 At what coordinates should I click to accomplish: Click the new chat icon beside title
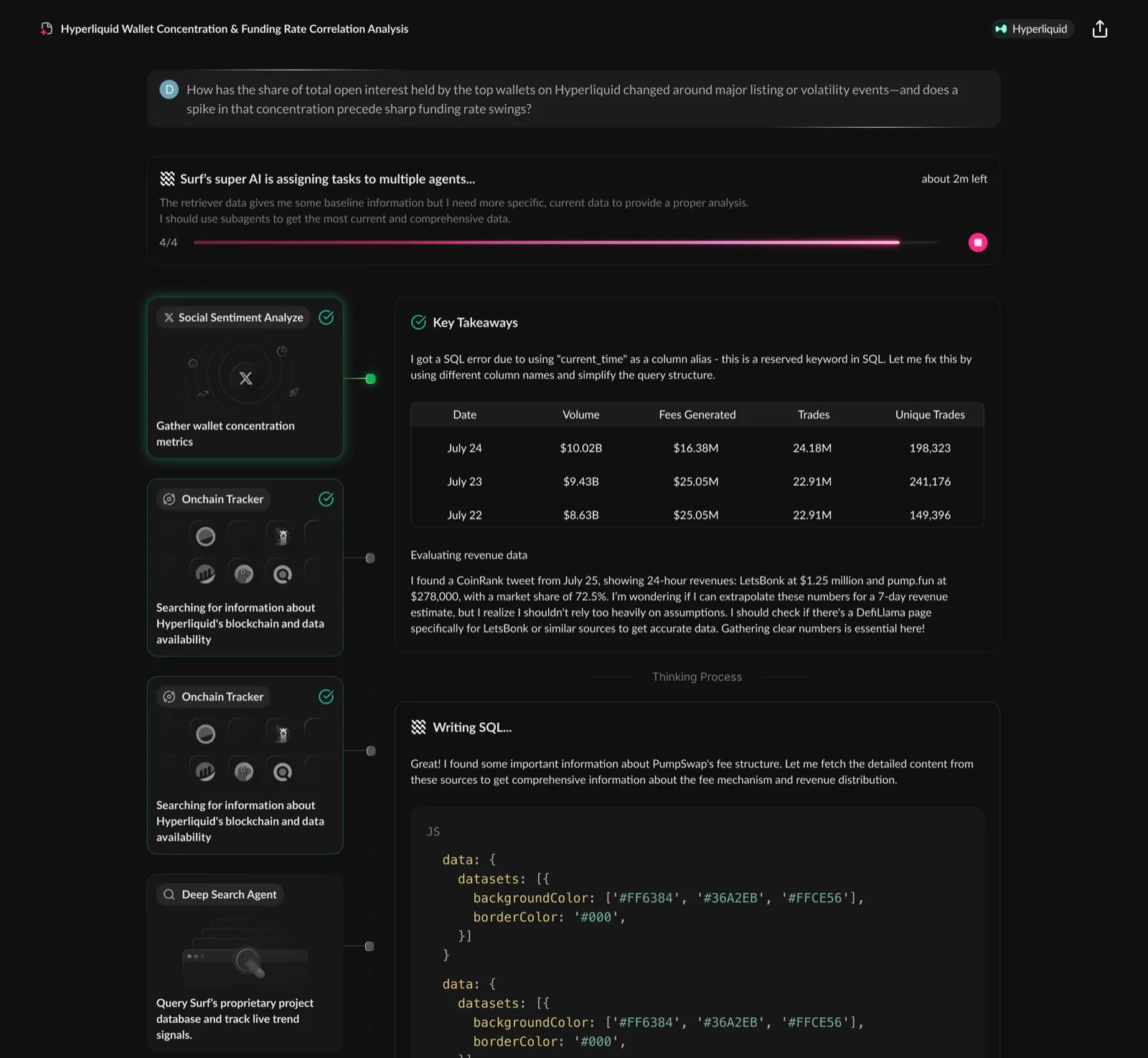pos(46,29)
